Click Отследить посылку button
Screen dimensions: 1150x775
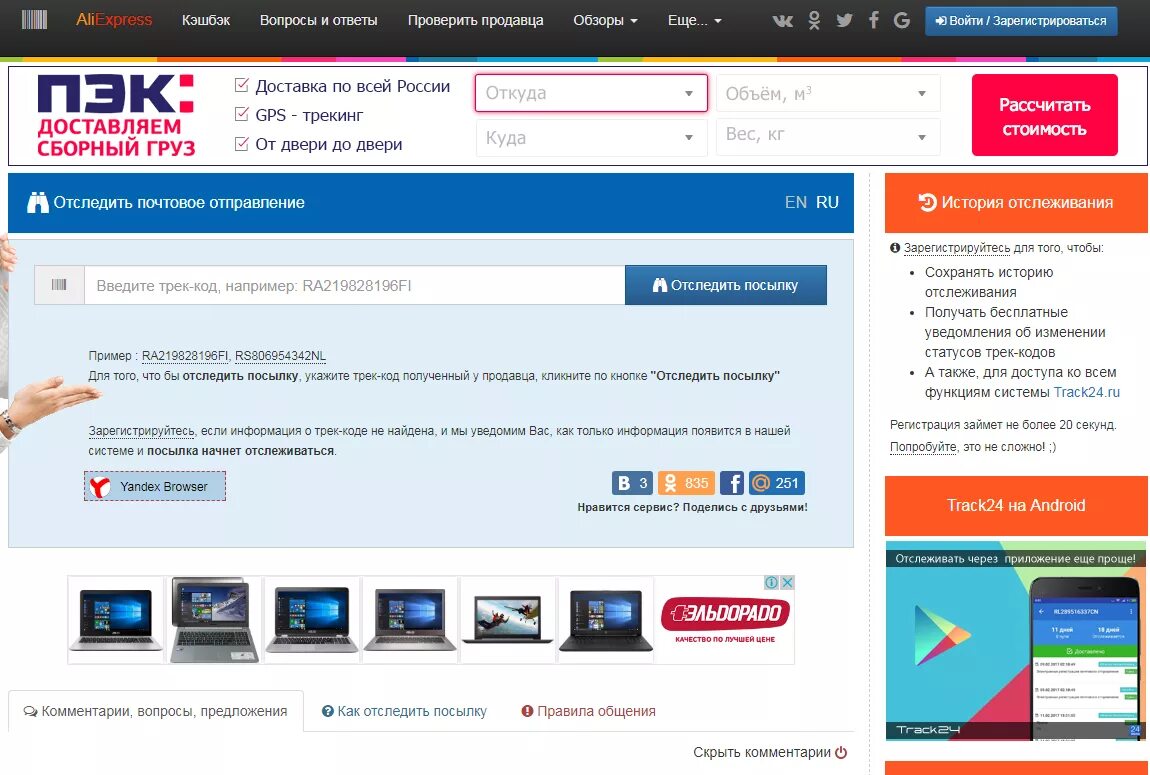725,285
